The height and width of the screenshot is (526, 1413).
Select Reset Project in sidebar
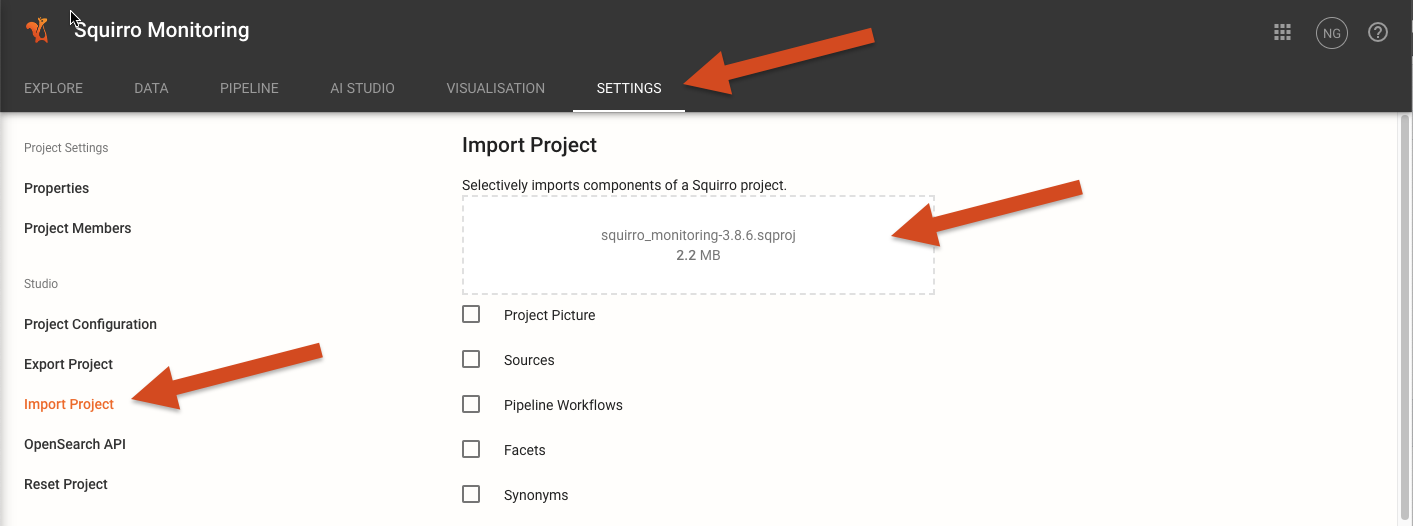click(x=66, y=484)
